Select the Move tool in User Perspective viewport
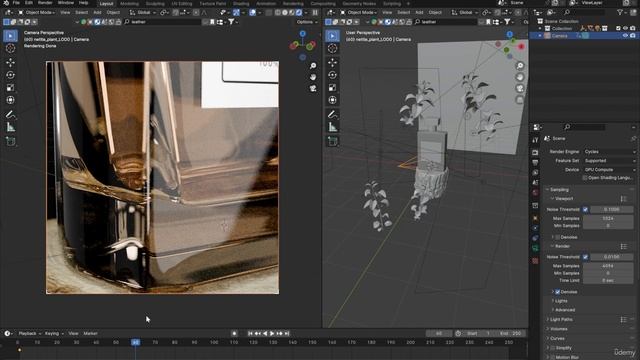The width and height of the screenshot is (640, 360). click(x=333, y=62)
